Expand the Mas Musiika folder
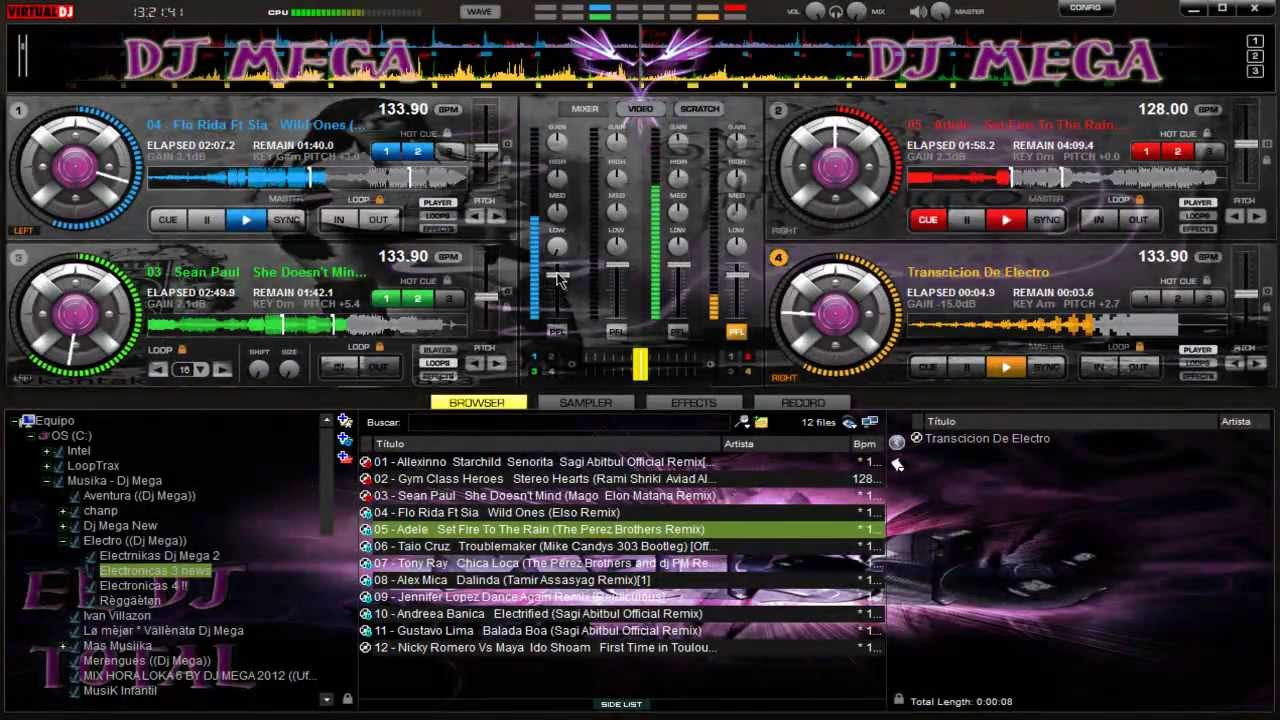 point(62,646)
